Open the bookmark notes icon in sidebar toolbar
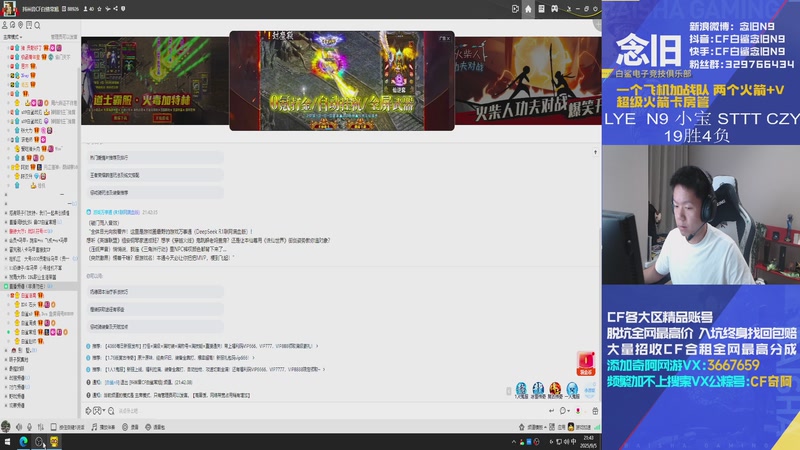The width and height of the screenshot is (800, 450). [x=29, y=25]
